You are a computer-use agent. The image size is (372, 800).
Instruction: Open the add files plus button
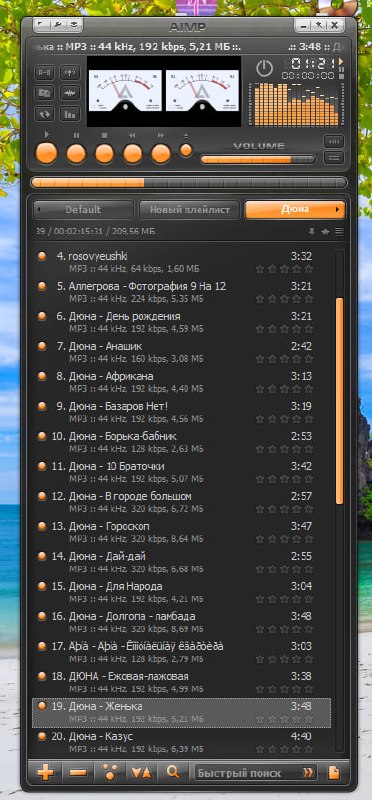pyautogui.click(x=46, y=772)
